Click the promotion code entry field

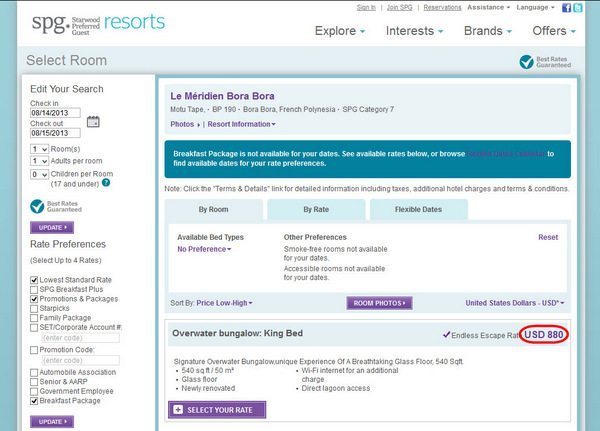80,360
